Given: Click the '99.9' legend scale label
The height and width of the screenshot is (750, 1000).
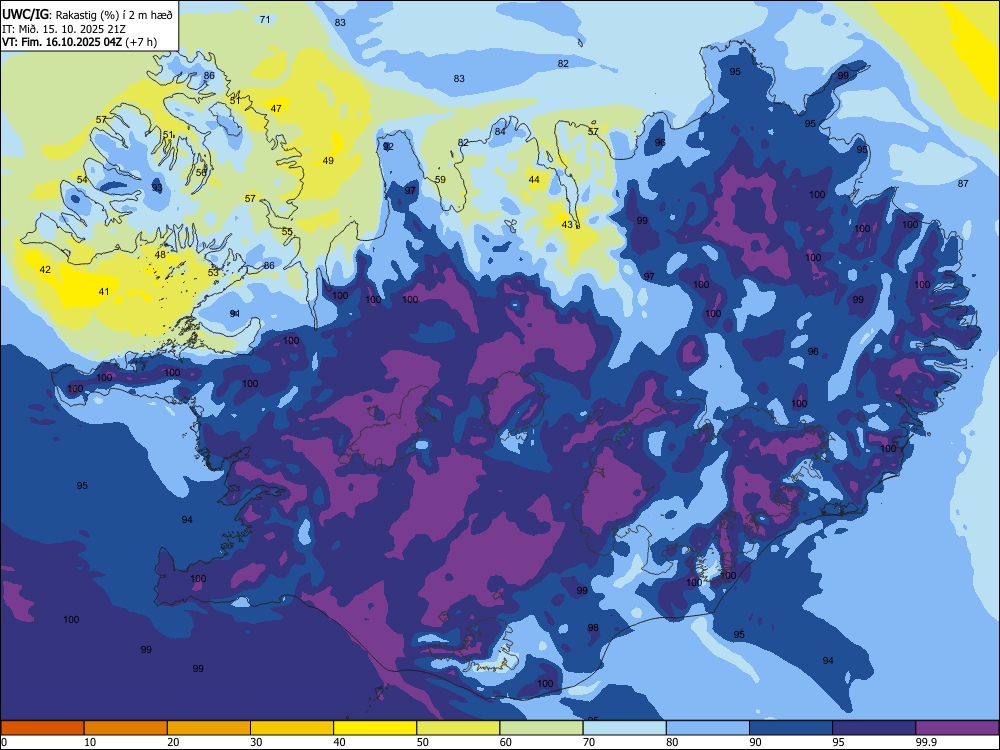Looking at the screenshot, I should 926,742.
